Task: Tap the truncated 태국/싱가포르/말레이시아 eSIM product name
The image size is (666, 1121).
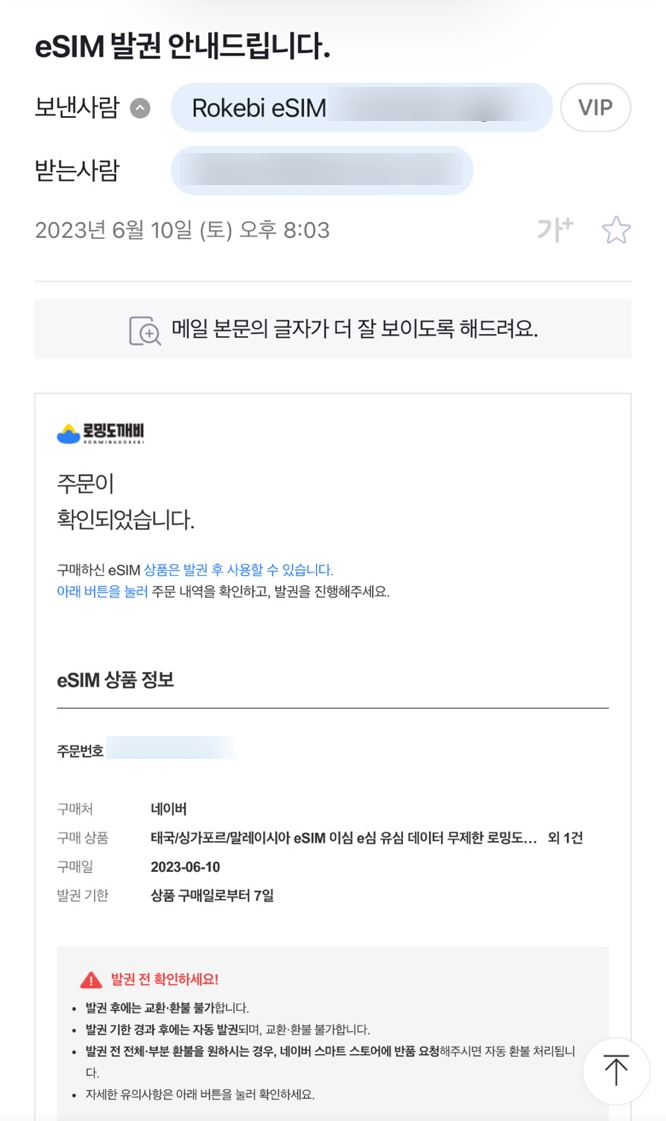Action: 344,838
